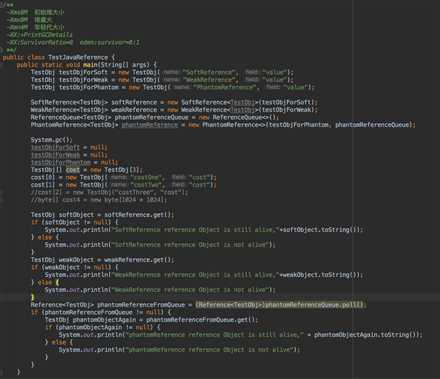This screenshot has width=440, height=379.
Task: Click the commented-out //cost[2] line
Action: [109, 192]
